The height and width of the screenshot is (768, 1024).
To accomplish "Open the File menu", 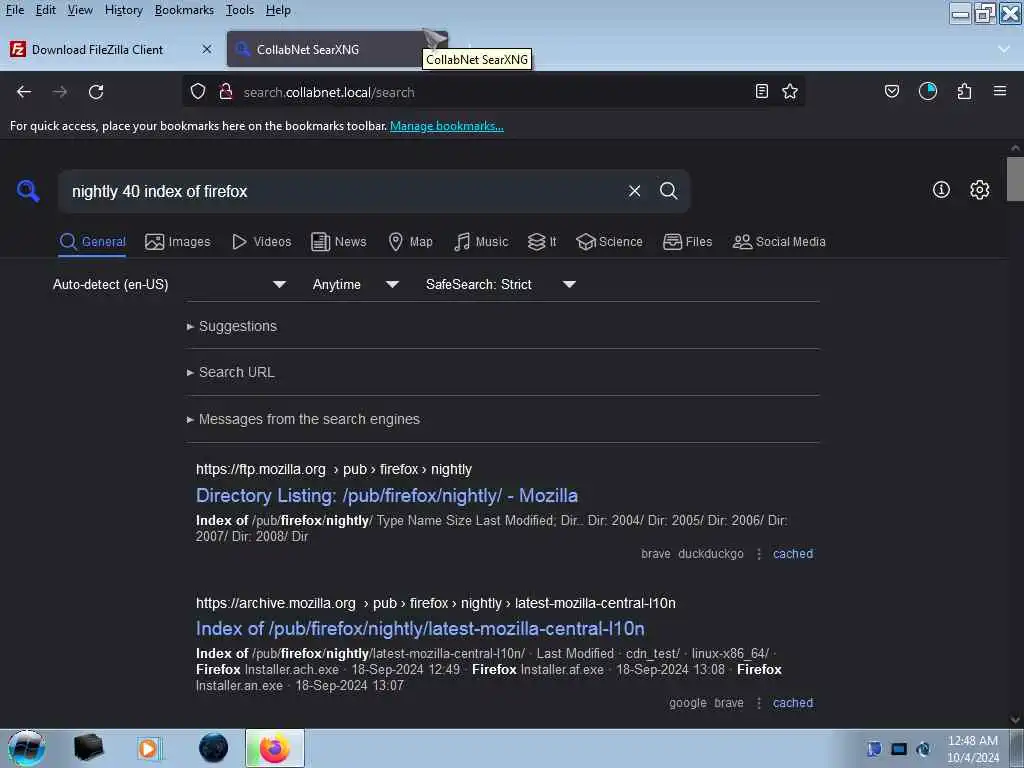I will coord(14,10).
